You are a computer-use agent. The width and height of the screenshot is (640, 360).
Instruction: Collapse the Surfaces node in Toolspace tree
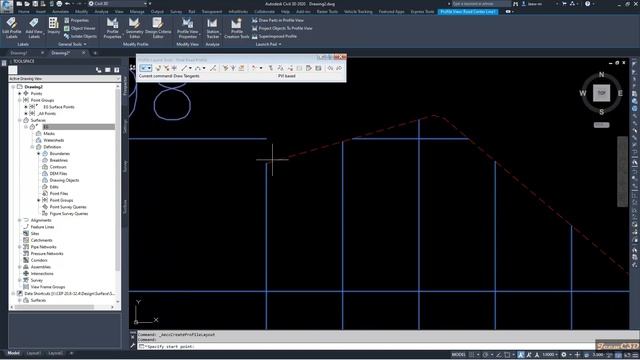click(x=19, y=120)
